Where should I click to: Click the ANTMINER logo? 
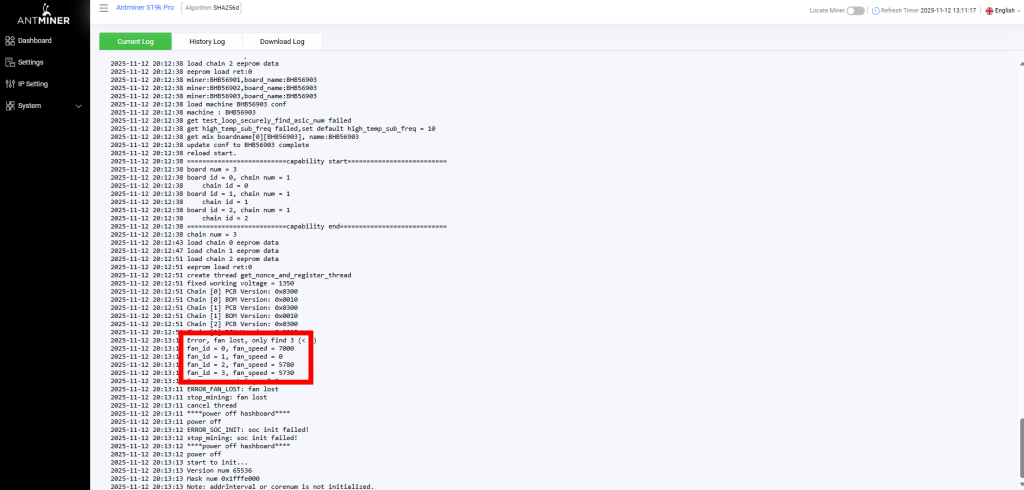(45, 15)
